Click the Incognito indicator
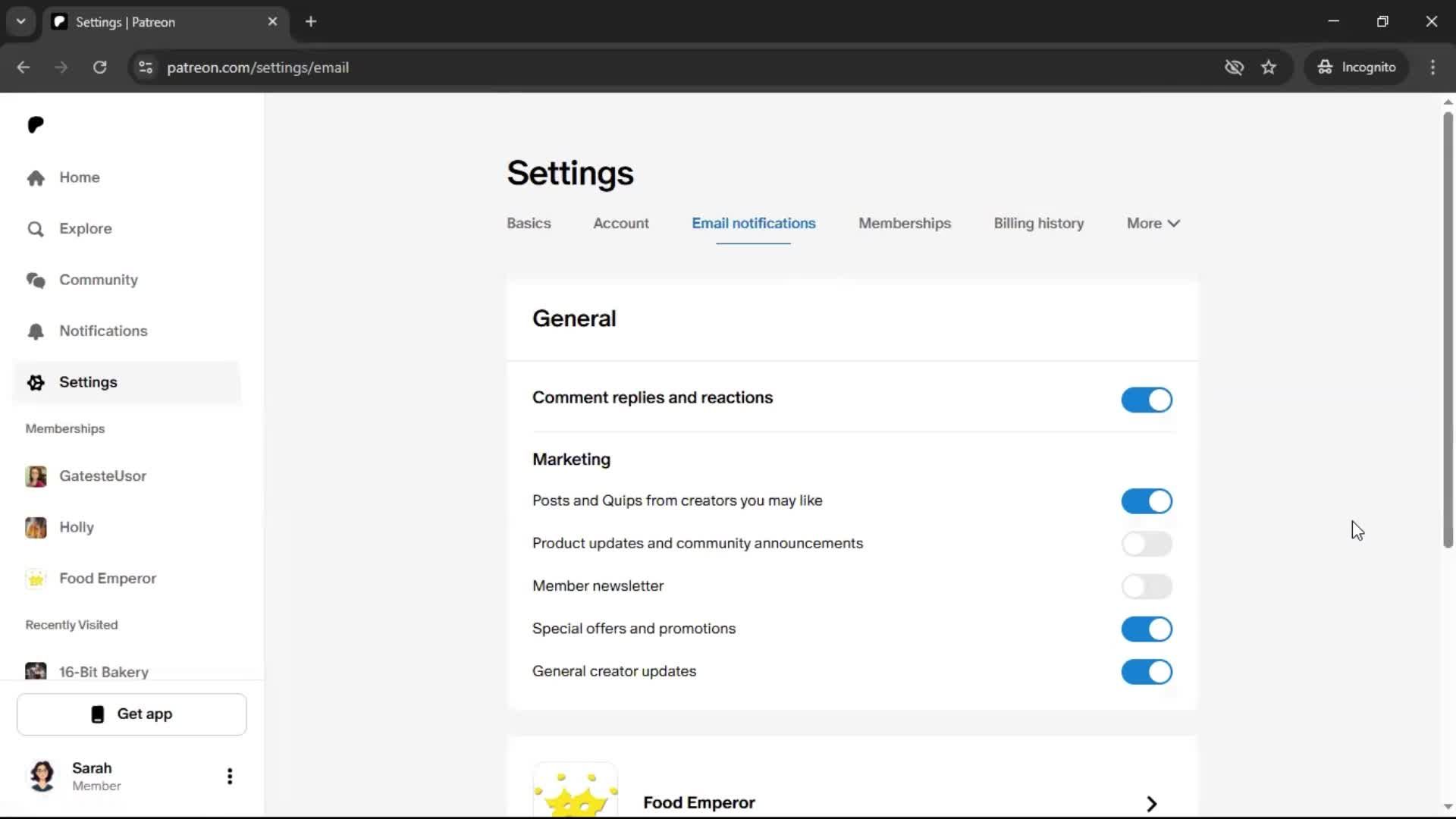The height and width of the screenshot is (819, 1456). (1356, 67)
